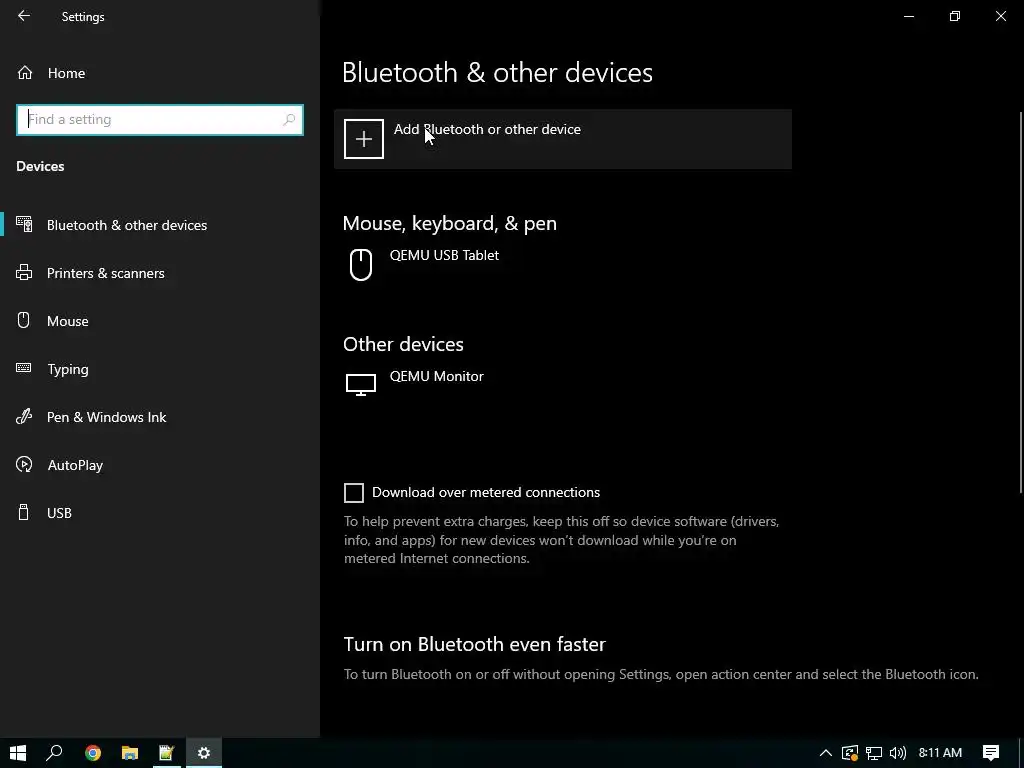The image size is (1024, 768).
Task: Click the Bluetooth devices sidebar icon
Action: click(24, 225)
